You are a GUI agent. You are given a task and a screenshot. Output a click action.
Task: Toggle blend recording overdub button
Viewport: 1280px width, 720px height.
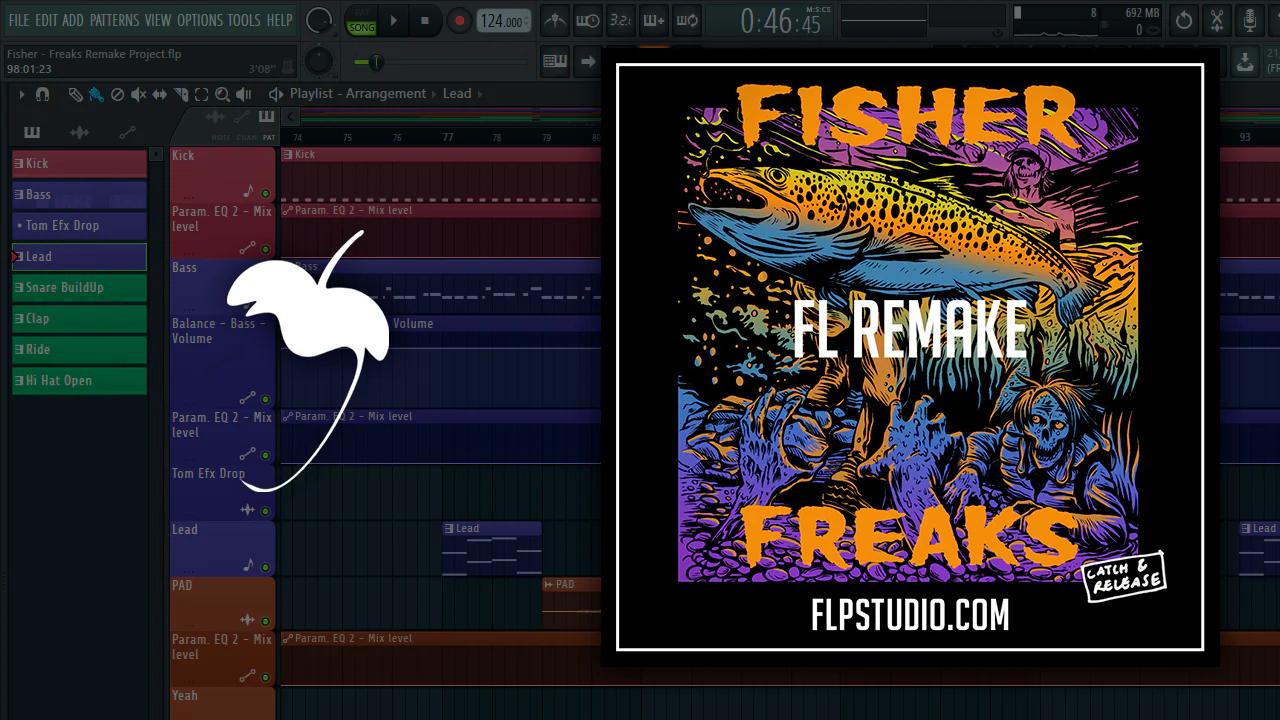click(x=653, y=20)
